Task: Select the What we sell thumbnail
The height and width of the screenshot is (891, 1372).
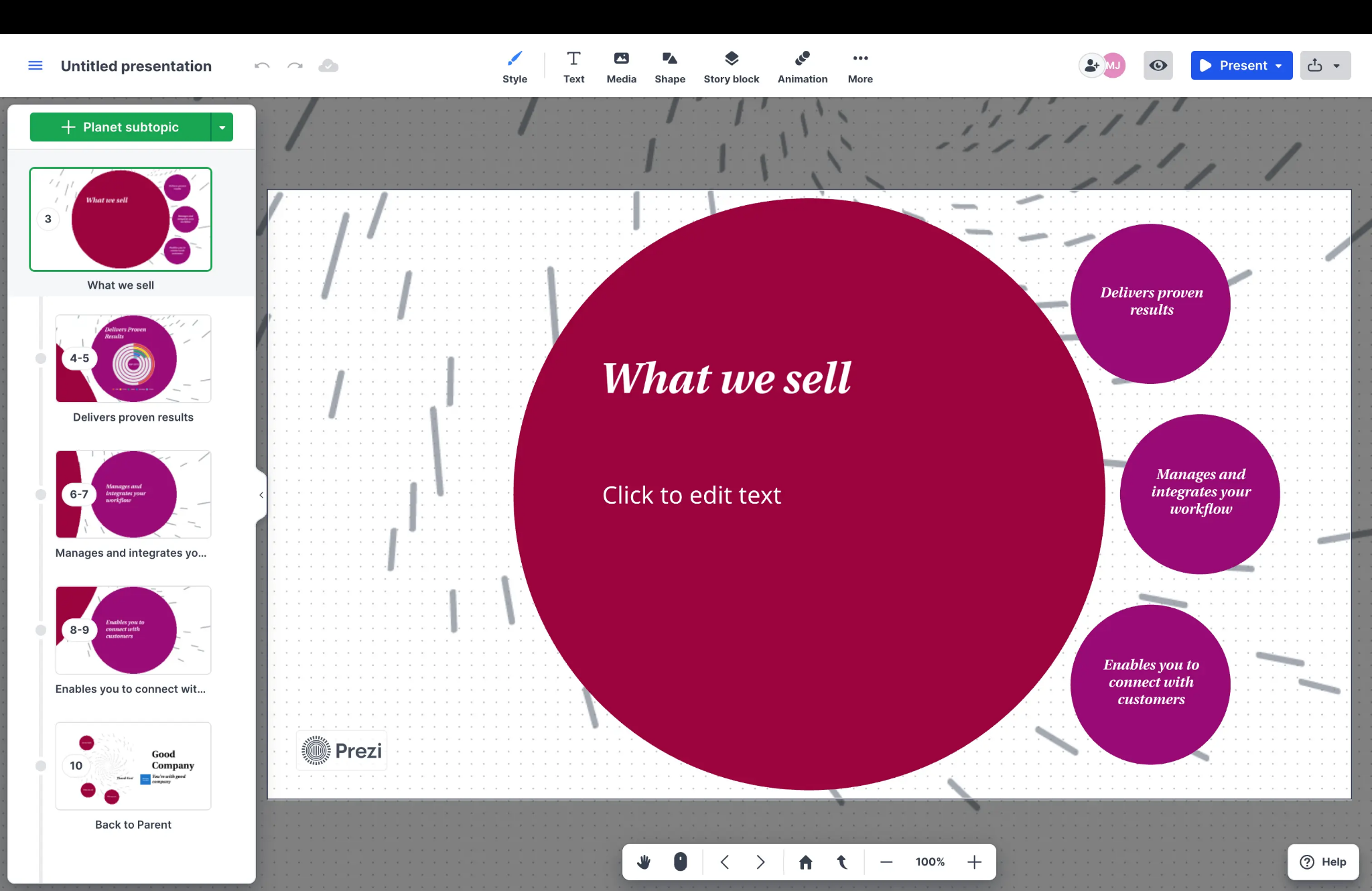Action: [x=121, y=219]
